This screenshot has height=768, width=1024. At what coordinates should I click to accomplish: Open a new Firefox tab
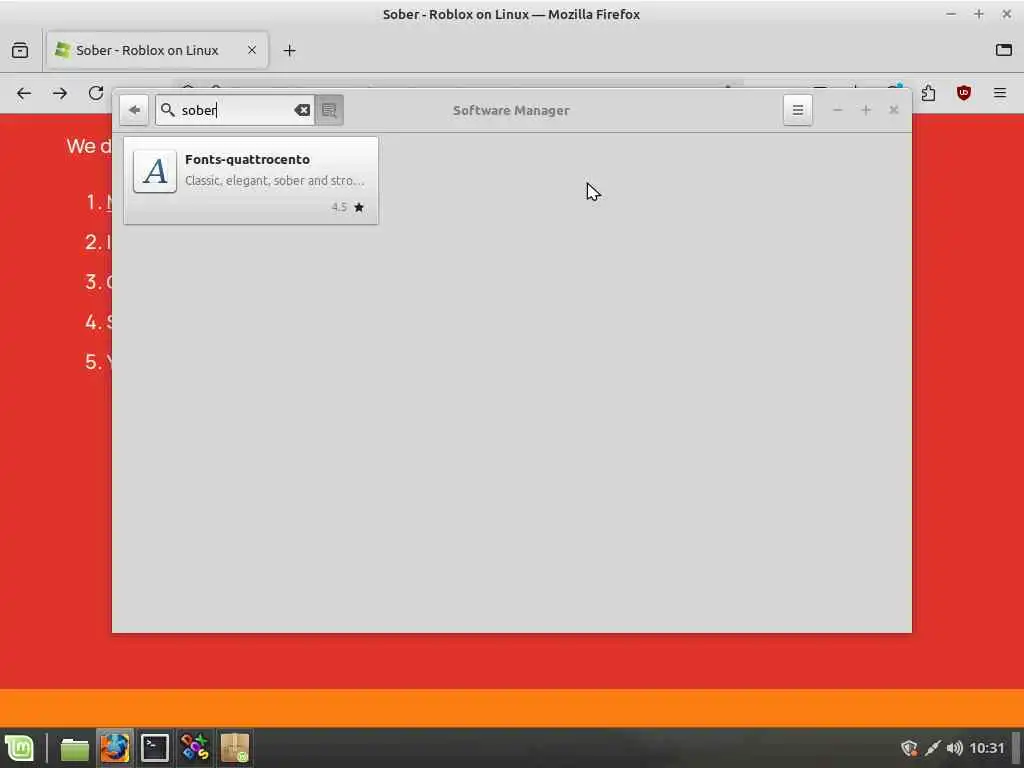pos(289,50)
